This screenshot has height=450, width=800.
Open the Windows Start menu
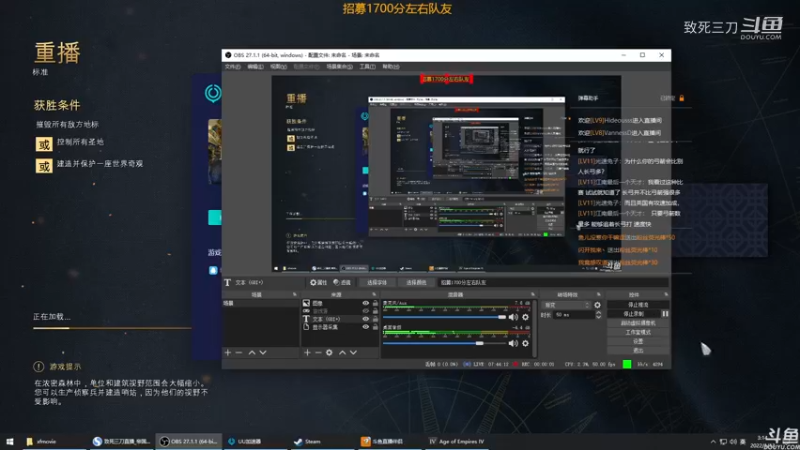click(10, 441)
